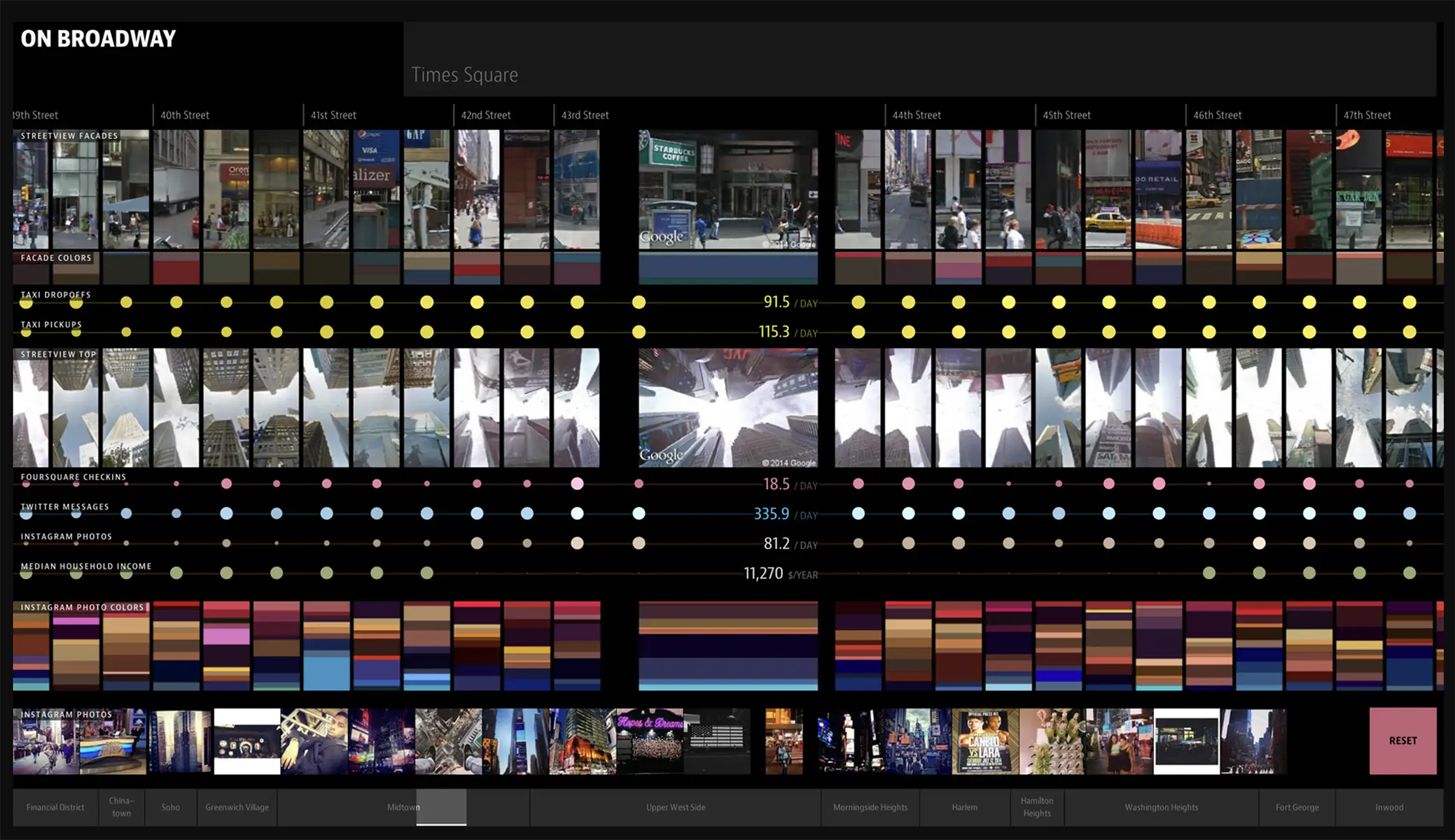
Task: Click the taxi dropoffs dot beside 91.5
Action: tap(639, 302)
